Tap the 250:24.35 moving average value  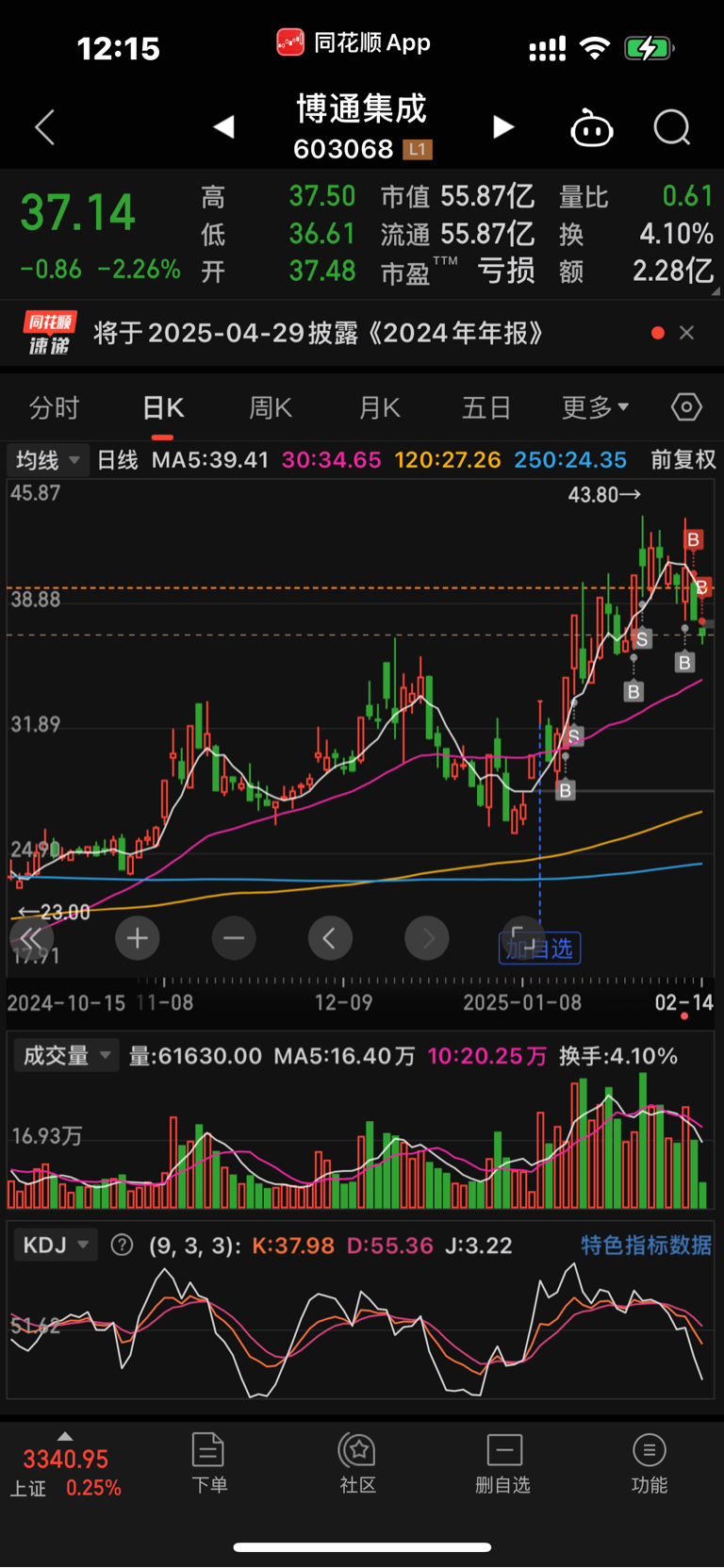click(570, 460)
